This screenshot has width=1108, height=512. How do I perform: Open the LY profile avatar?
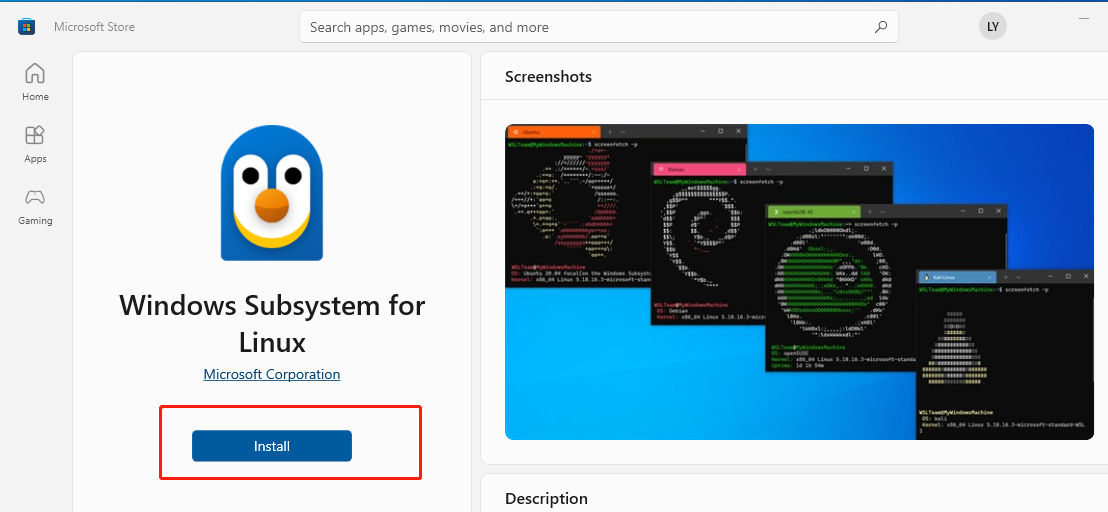tap(992, 27)
